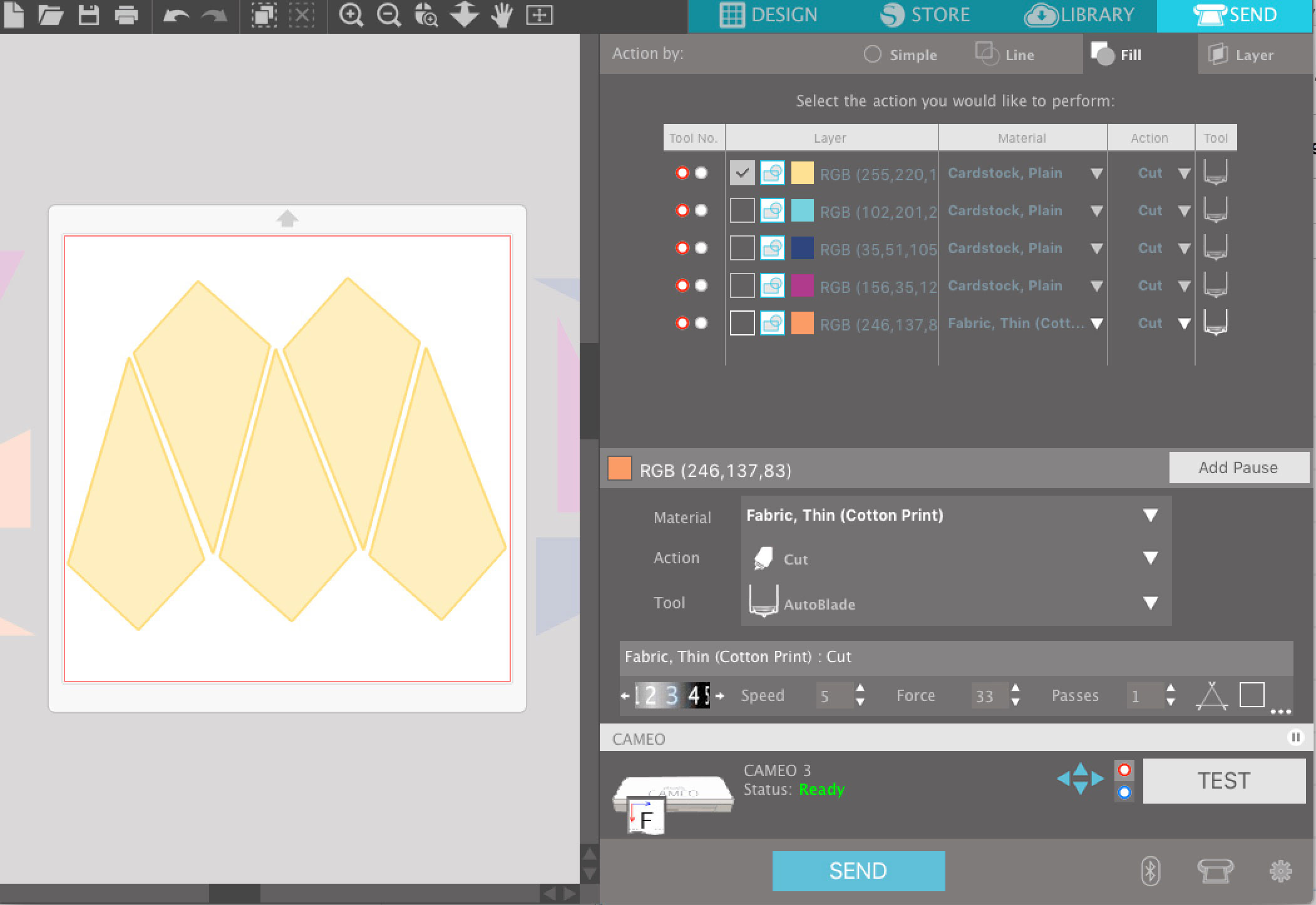Open material dropdown for yellow layer row
Screen dimensions: 1316x905
[1096, 173]
